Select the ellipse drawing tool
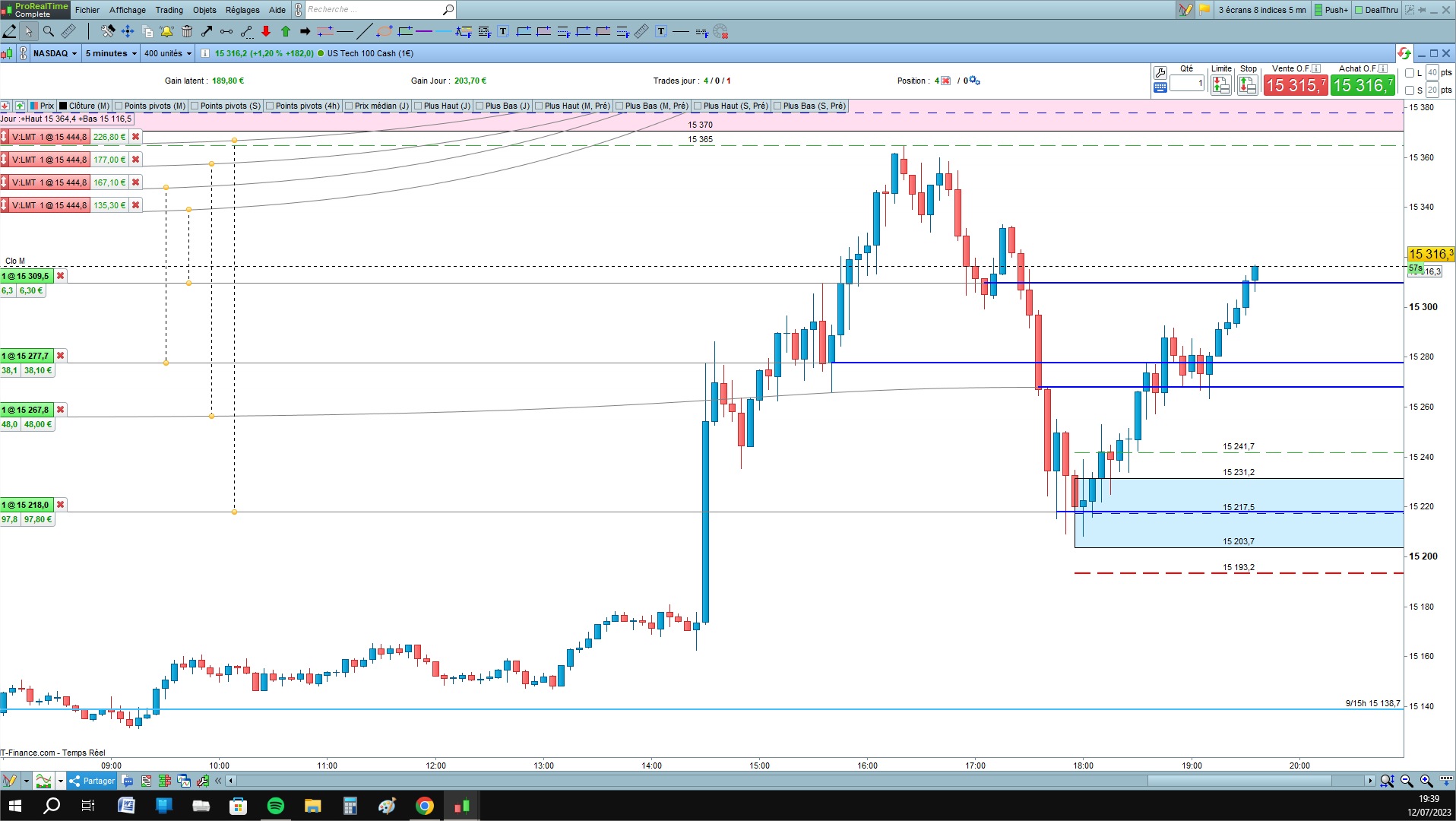 pos(385,31)
